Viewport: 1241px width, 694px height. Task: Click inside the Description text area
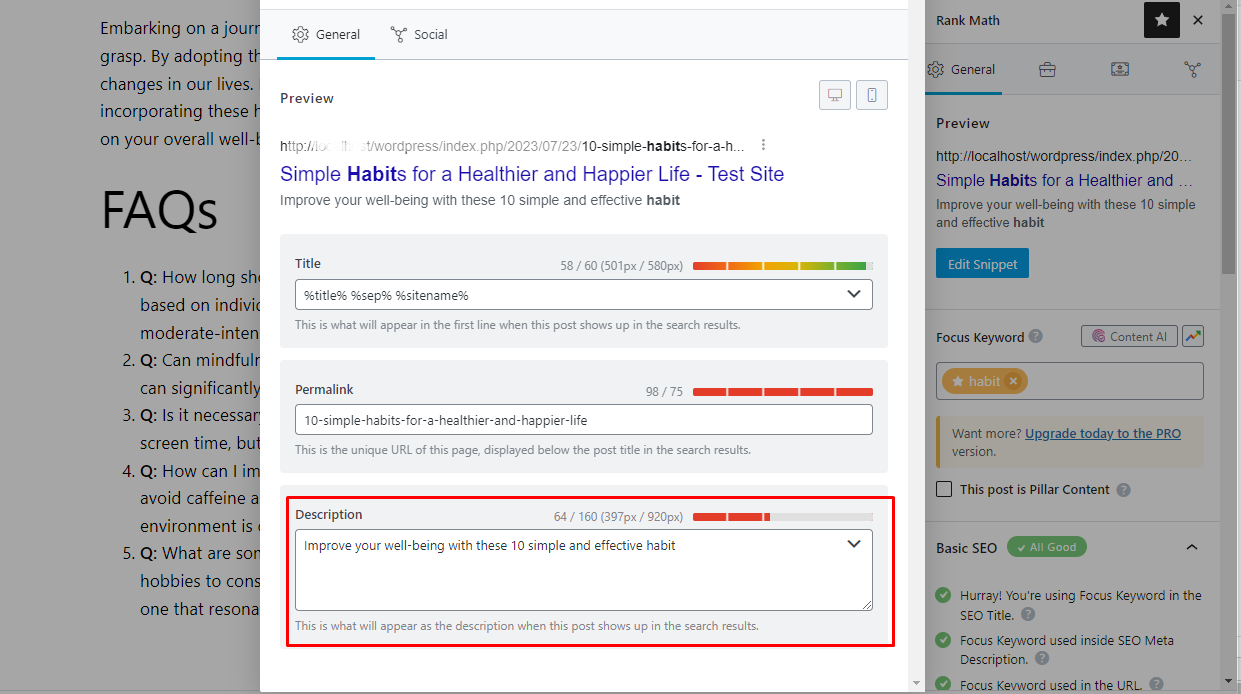584,570
